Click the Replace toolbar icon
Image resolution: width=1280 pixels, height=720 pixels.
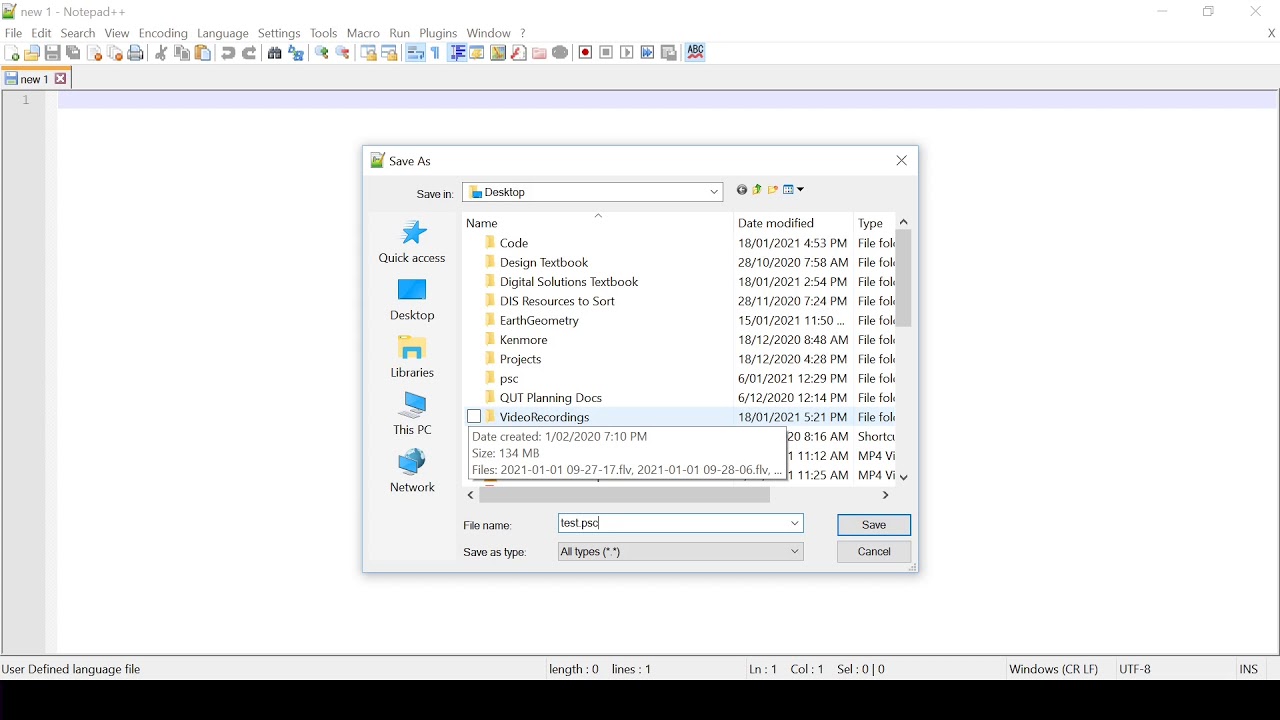tap(296, 53)
